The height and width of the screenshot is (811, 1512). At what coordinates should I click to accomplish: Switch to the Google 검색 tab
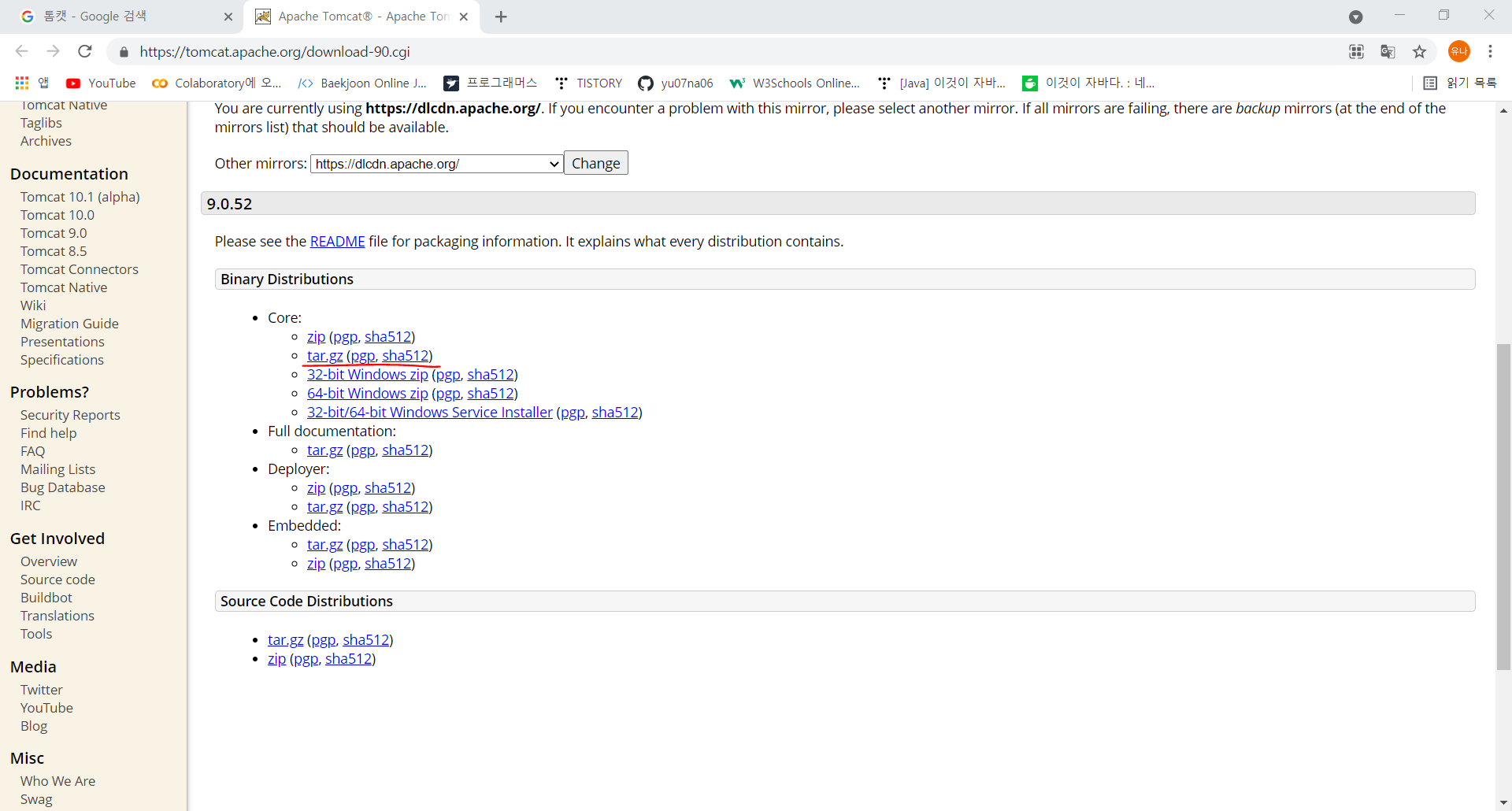pyautogui.click(x=122, y=17)
